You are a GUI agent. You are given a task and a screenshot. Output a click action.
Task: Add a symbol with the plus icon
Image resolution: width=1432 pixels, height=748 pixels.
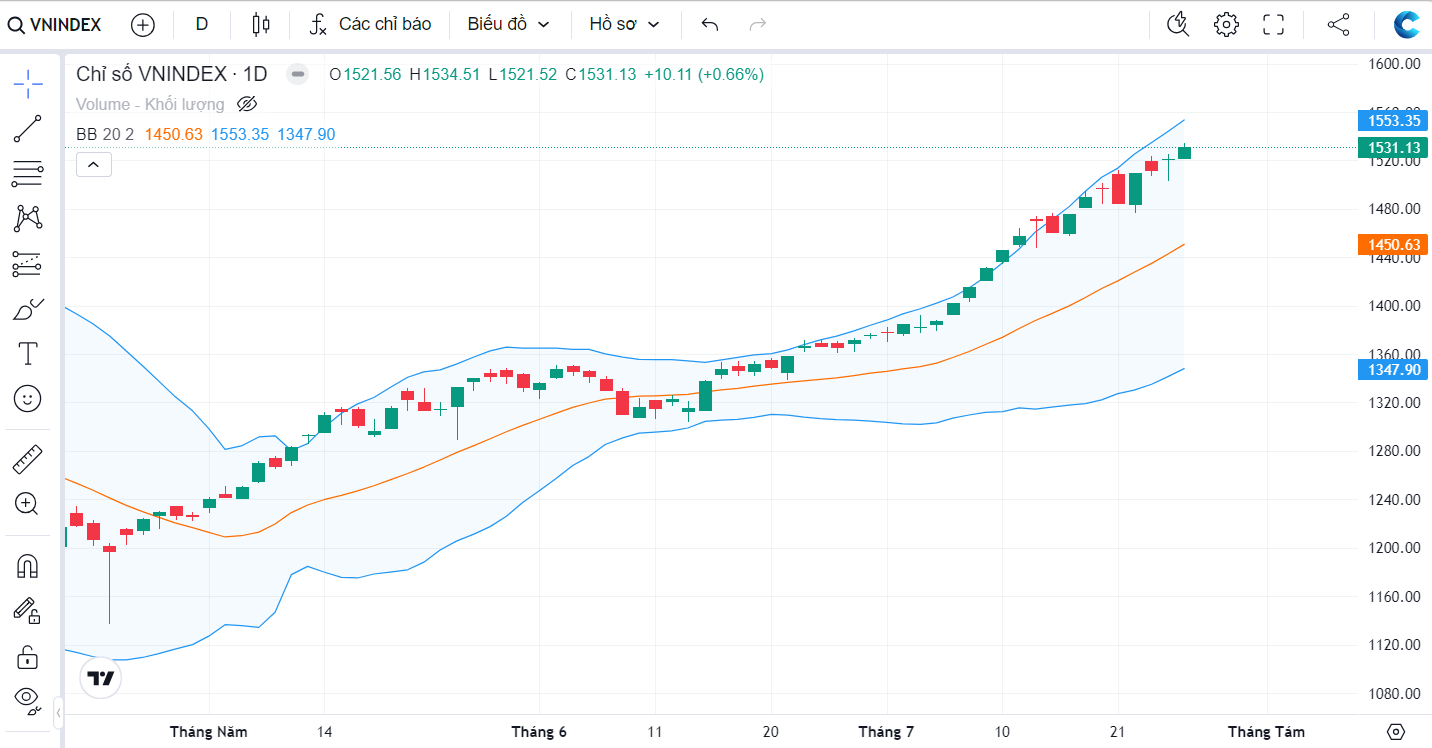tap(143, 25)
